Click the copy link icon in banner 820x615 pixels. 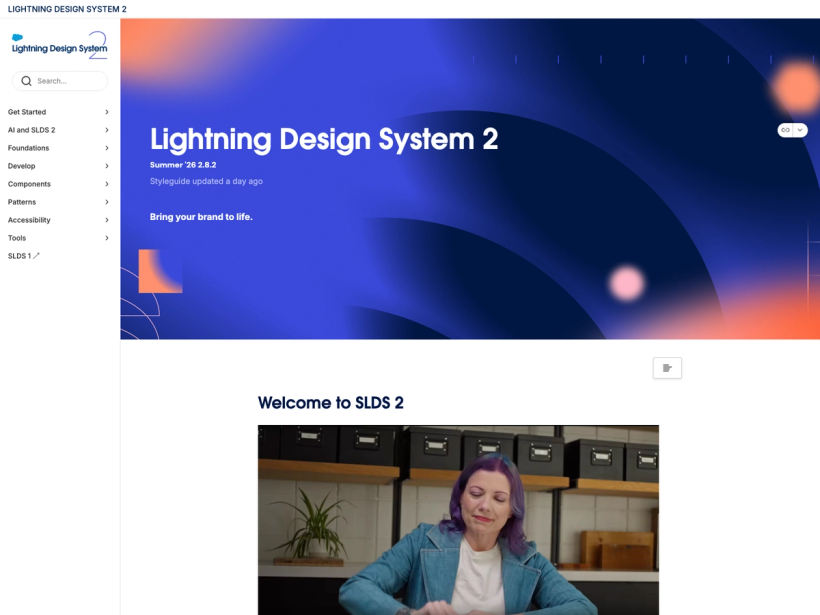(785, 130)
